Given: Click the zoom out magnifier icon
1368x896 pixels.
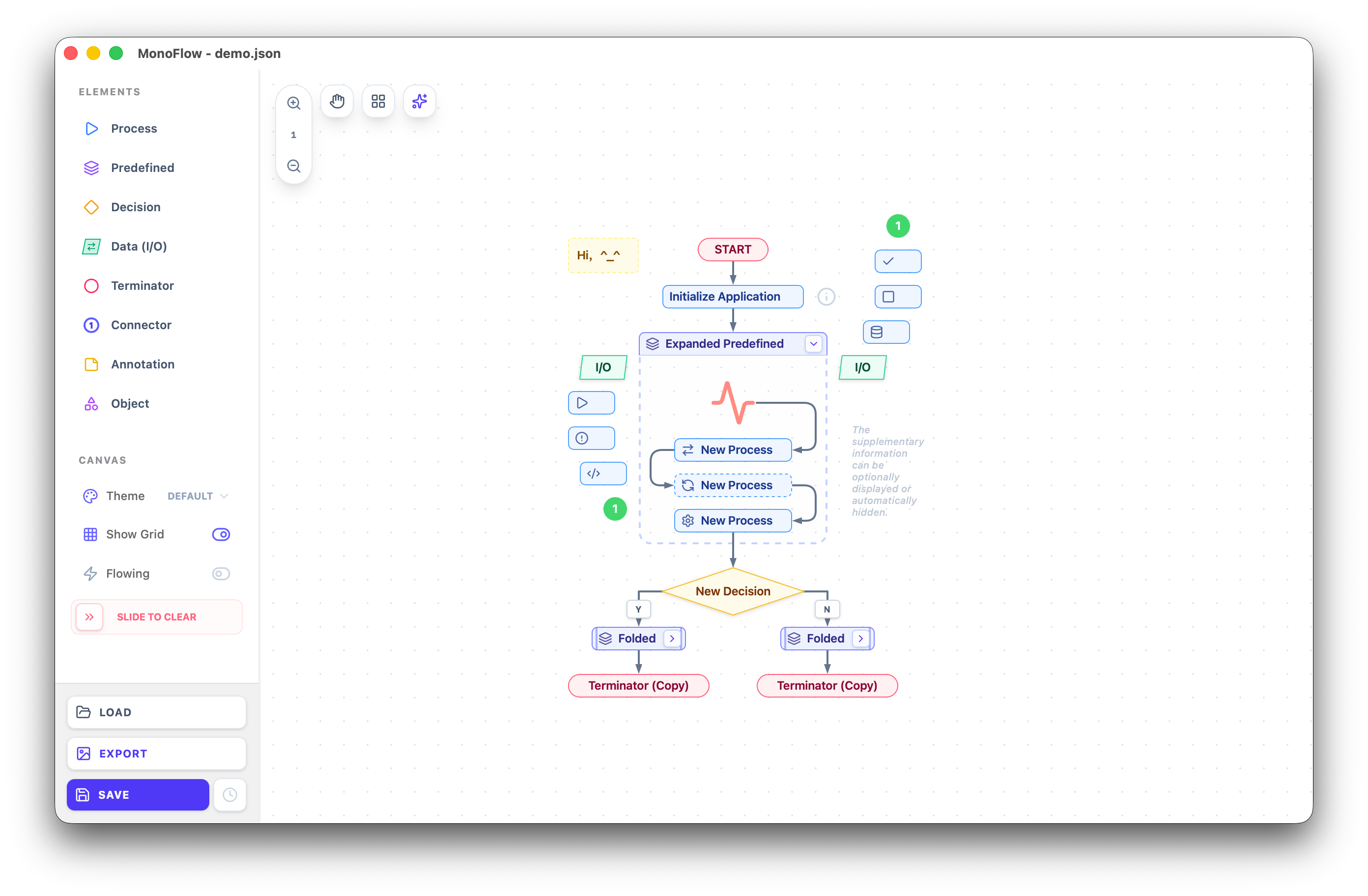Looking at the screenshot, I should [294, 166].
